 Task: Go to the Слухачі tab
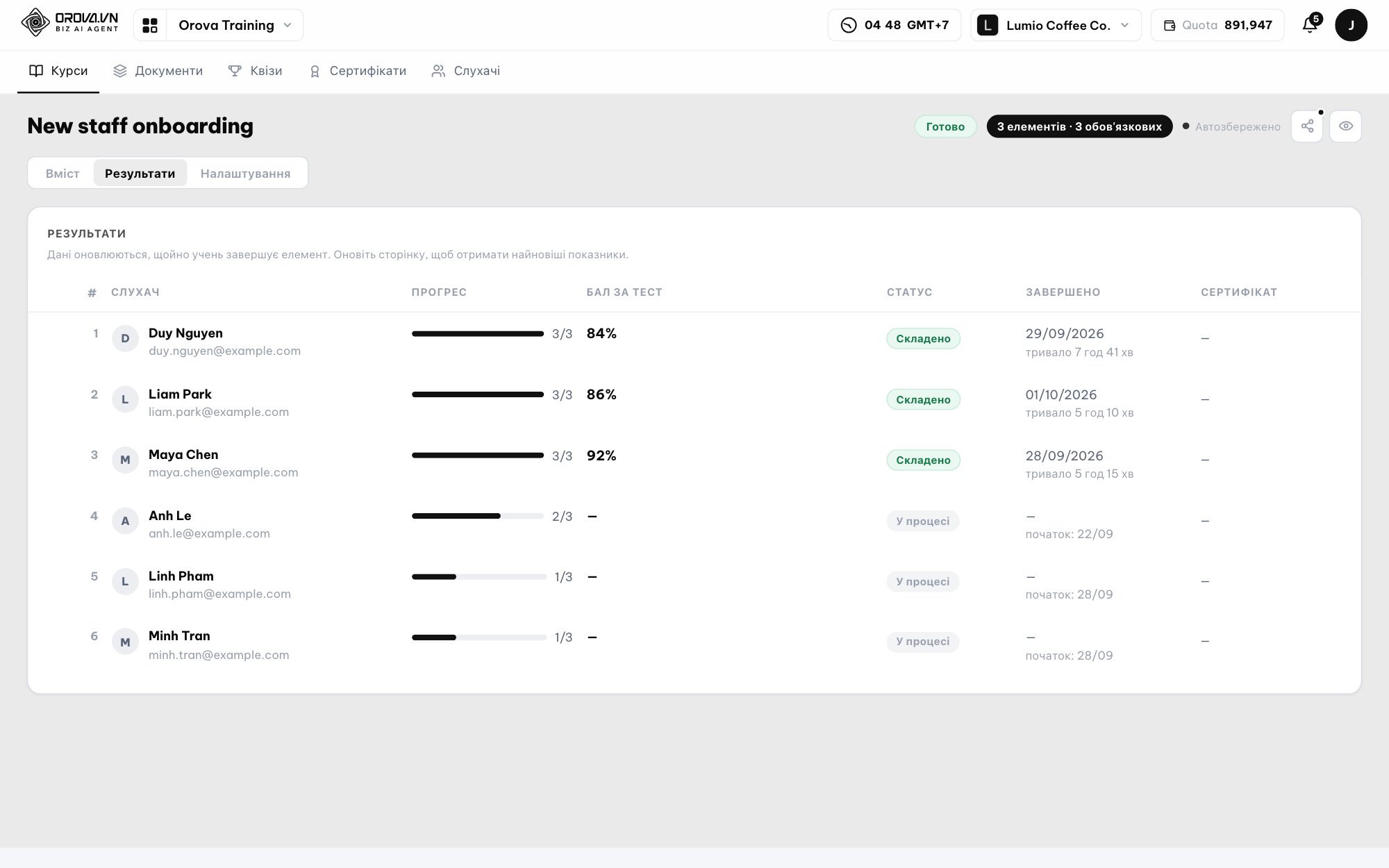(x=466, y=71)
